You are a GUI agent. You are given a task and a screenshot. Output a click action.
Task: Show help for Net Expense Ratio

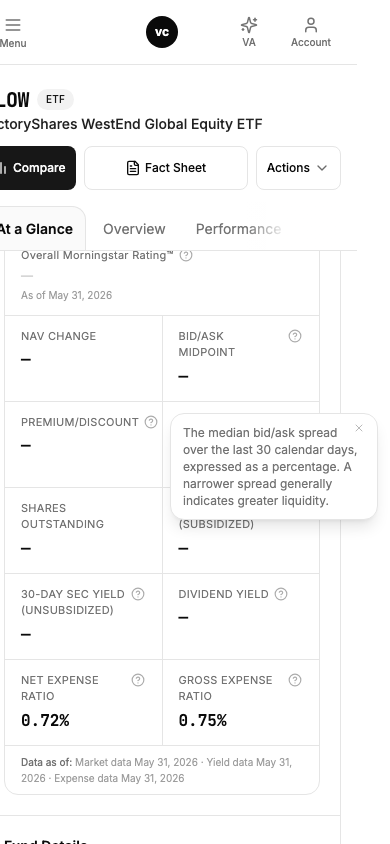click(138, 680)
